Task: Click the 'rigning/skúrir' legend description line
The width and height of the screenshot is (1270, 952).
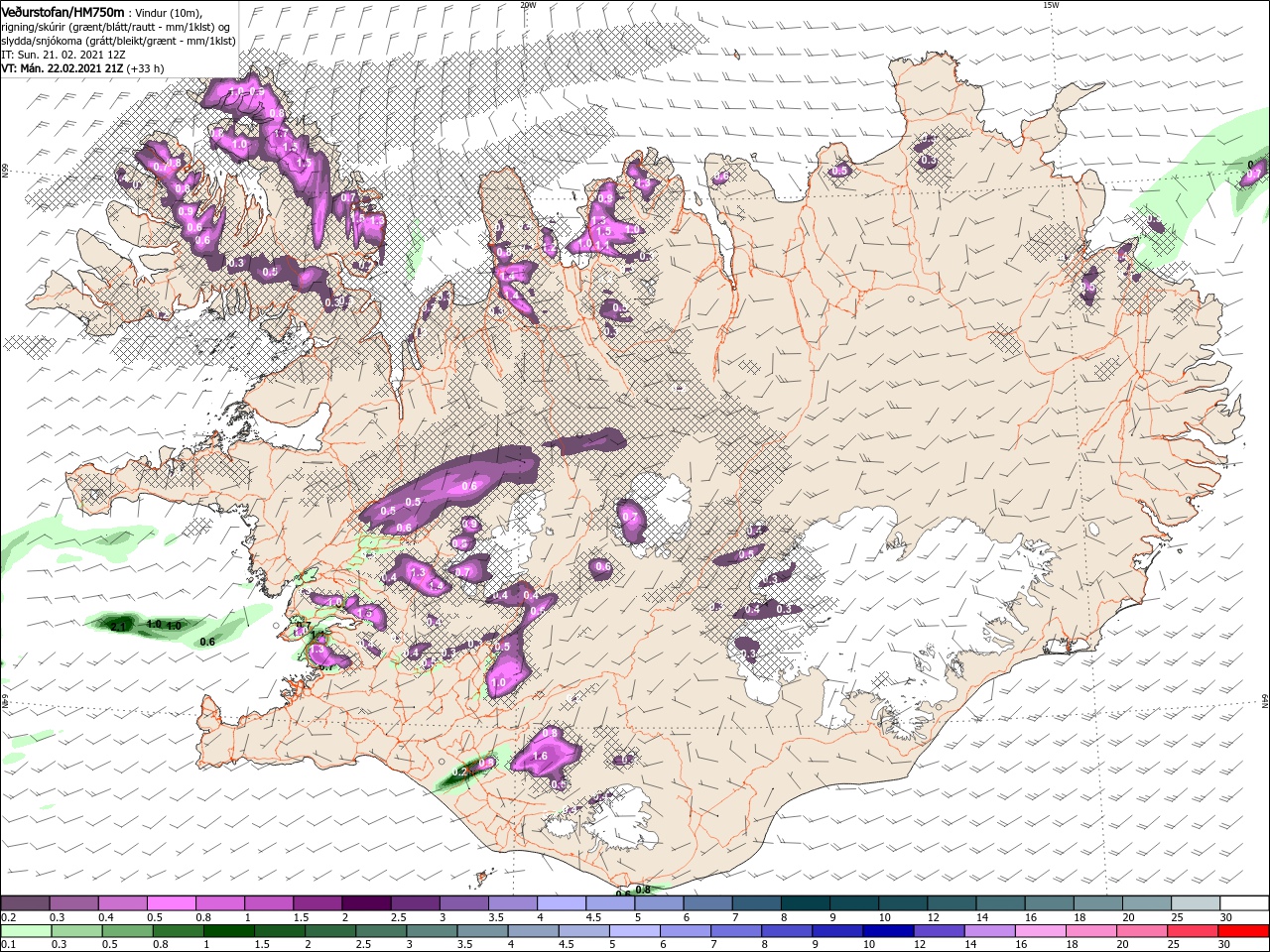Action: tap(115, 27)
